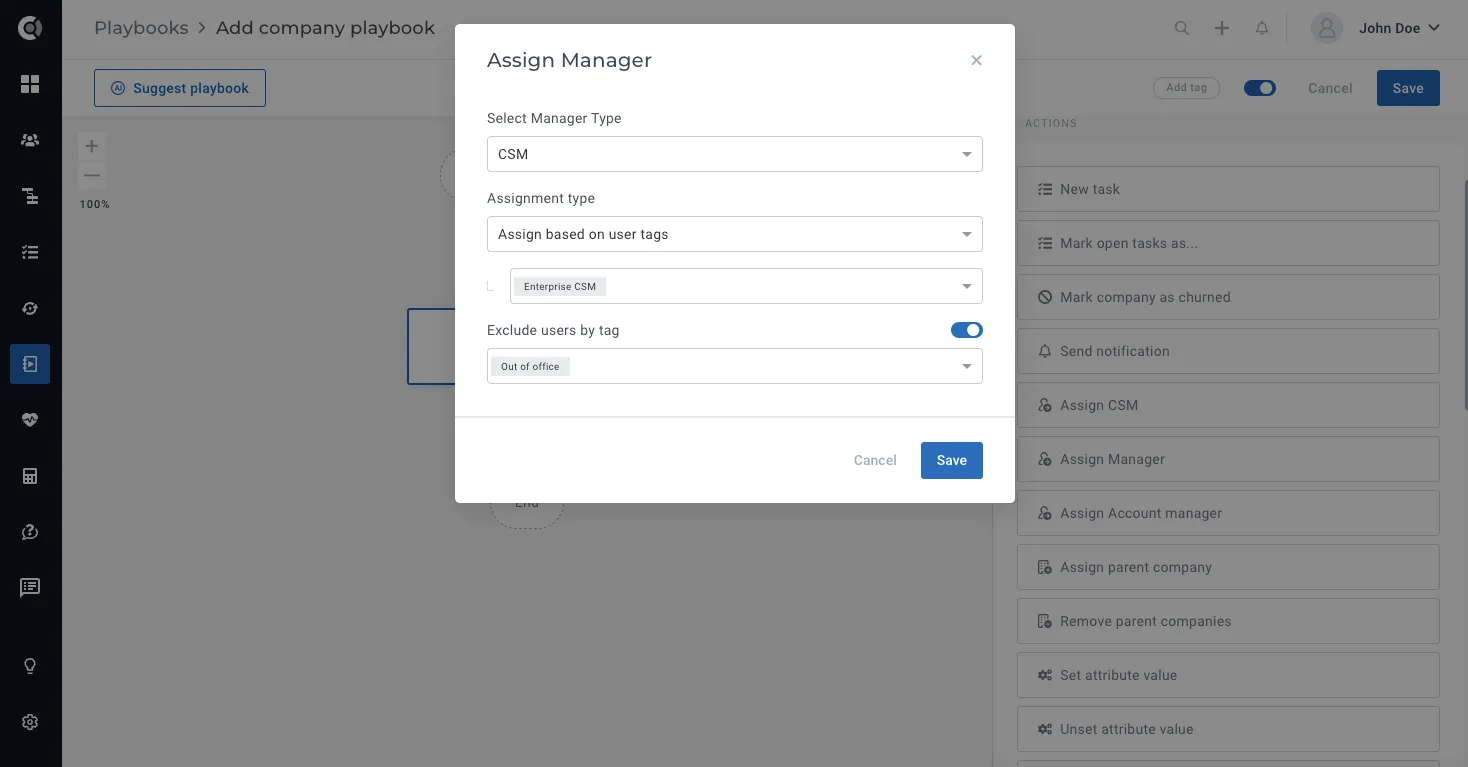
Task: Expand the Out of office exclusion dropdown
Action: pyautogui.click(x=735, y=366)
